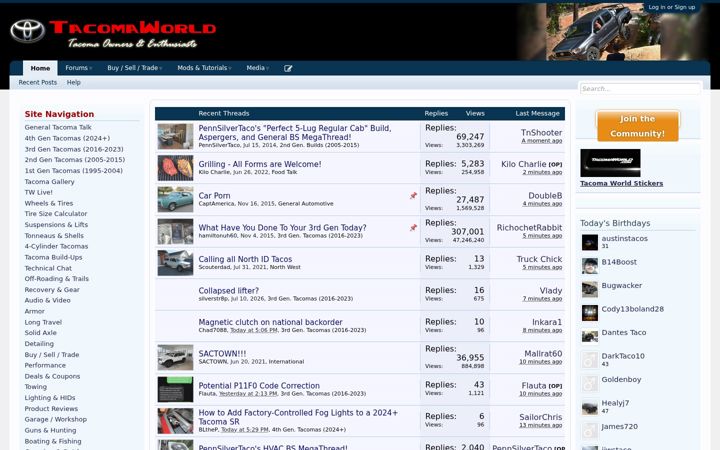
Task: Focus the Search input field
Action: [x=640, y=89]
